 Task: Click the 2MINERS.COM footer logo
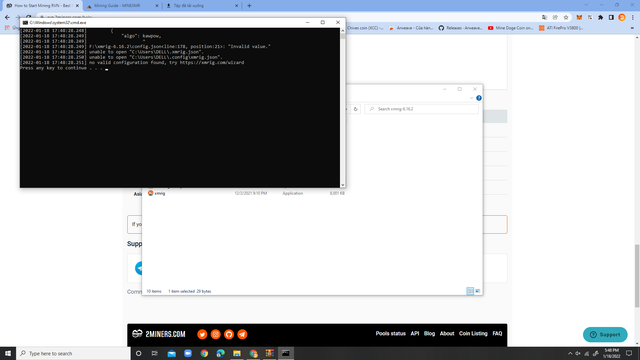pos(159,334)
